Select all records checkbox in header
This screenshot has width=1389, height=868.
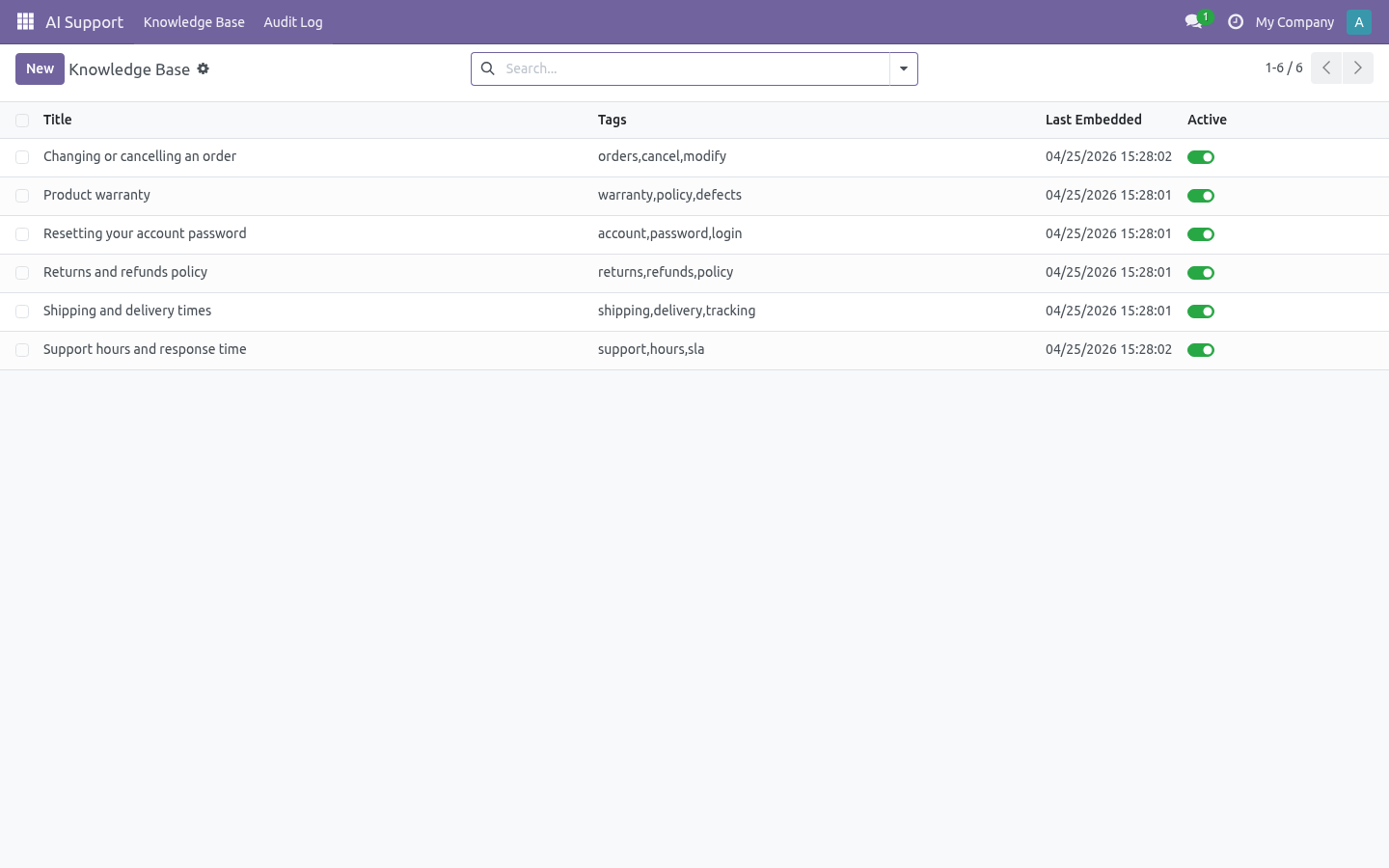point(22,121)
